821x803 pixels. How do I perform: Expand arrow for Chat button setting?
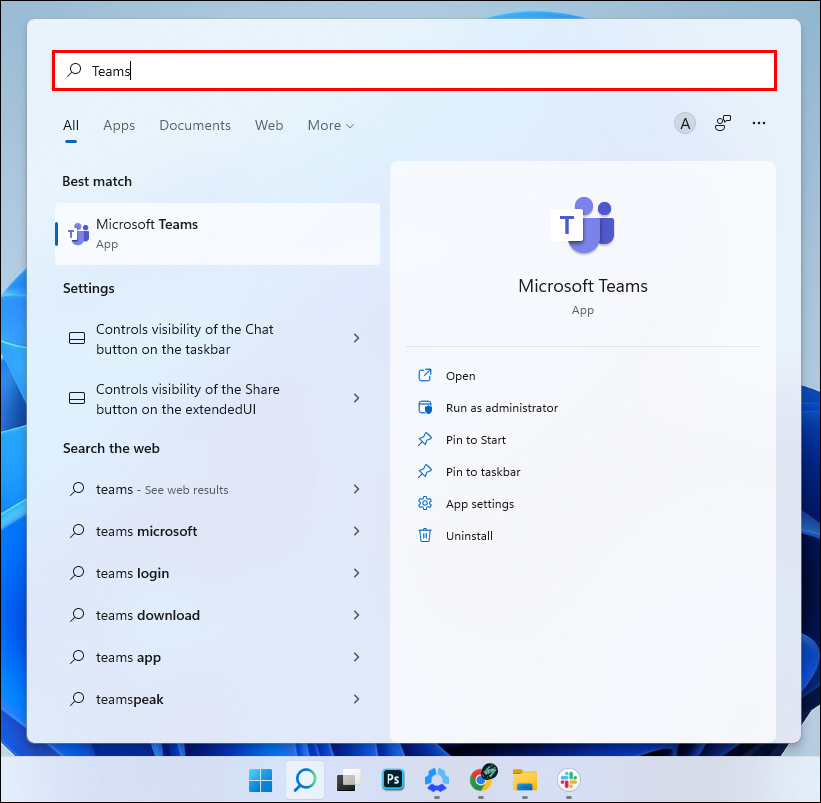(x=357, y=338)
